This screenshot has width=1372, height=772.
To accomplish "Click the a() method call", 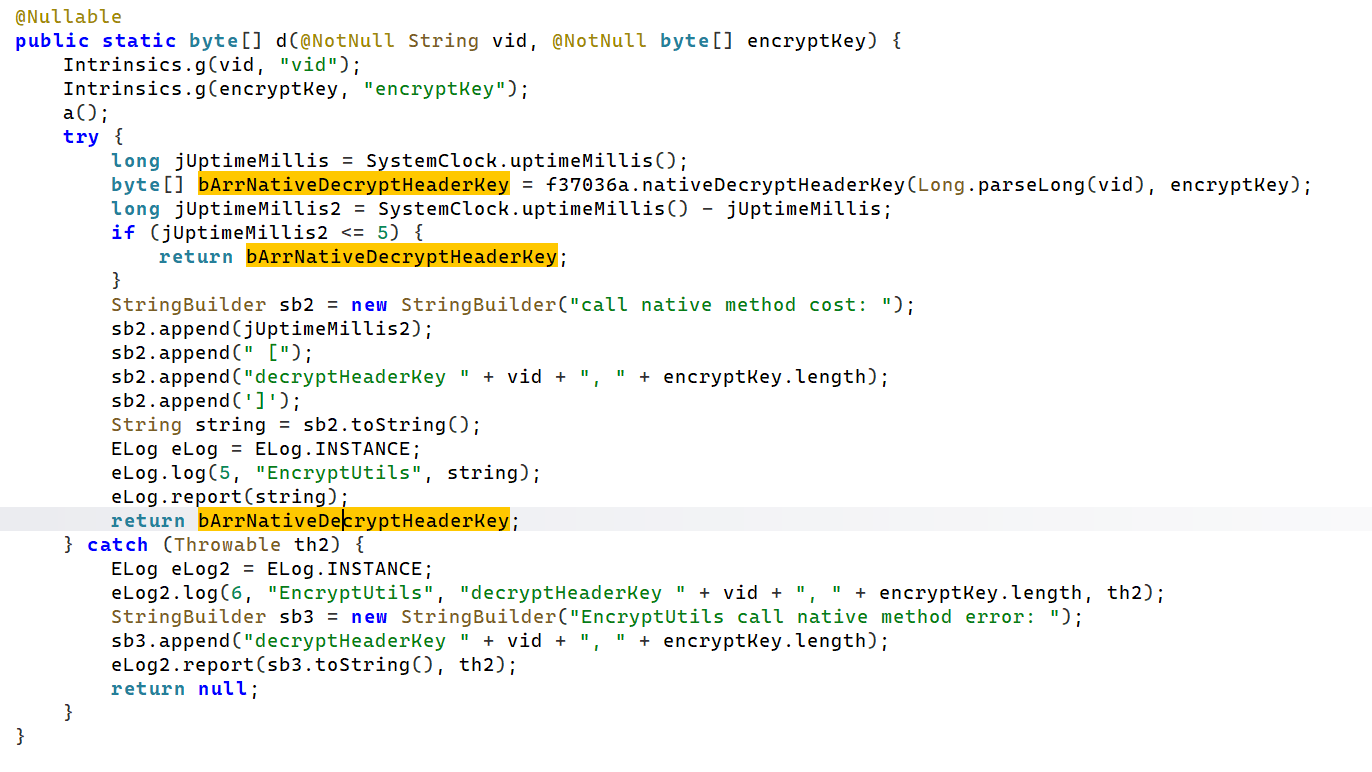I will (80, 113).
